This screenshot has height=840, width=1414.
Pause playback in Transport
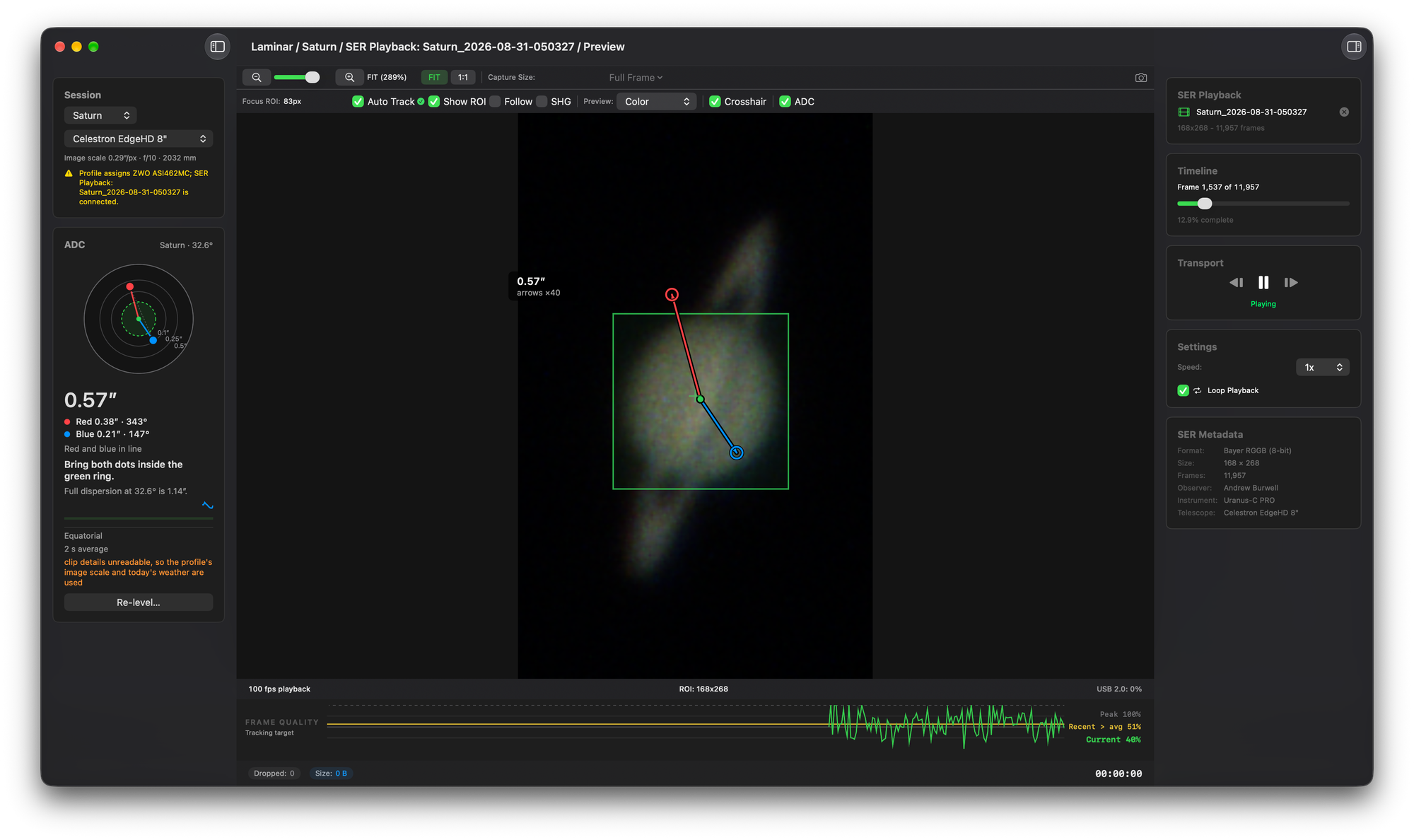pyautogui.click(x=1263, y=282)
